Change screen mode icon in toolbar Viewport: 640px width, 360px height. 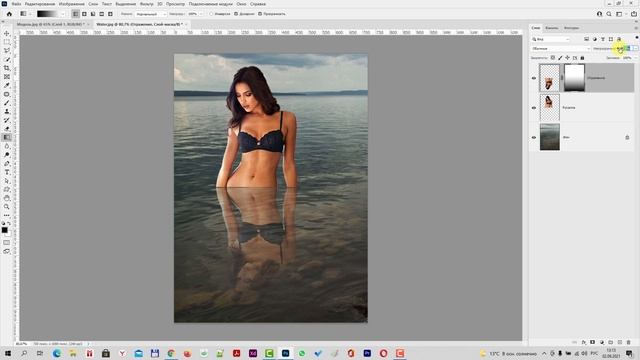click(x=7, y=251)
